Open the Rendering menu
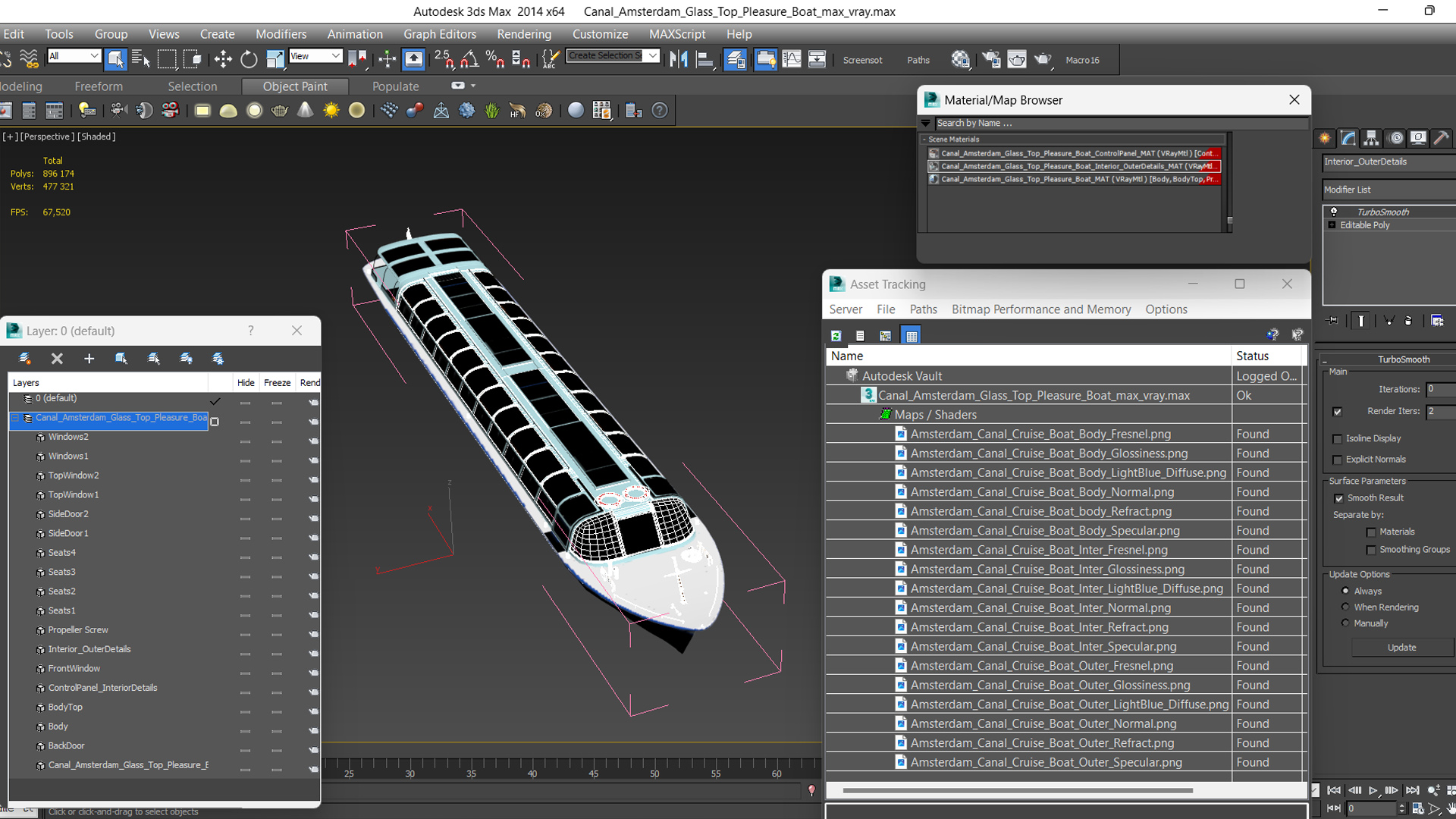 524,33
